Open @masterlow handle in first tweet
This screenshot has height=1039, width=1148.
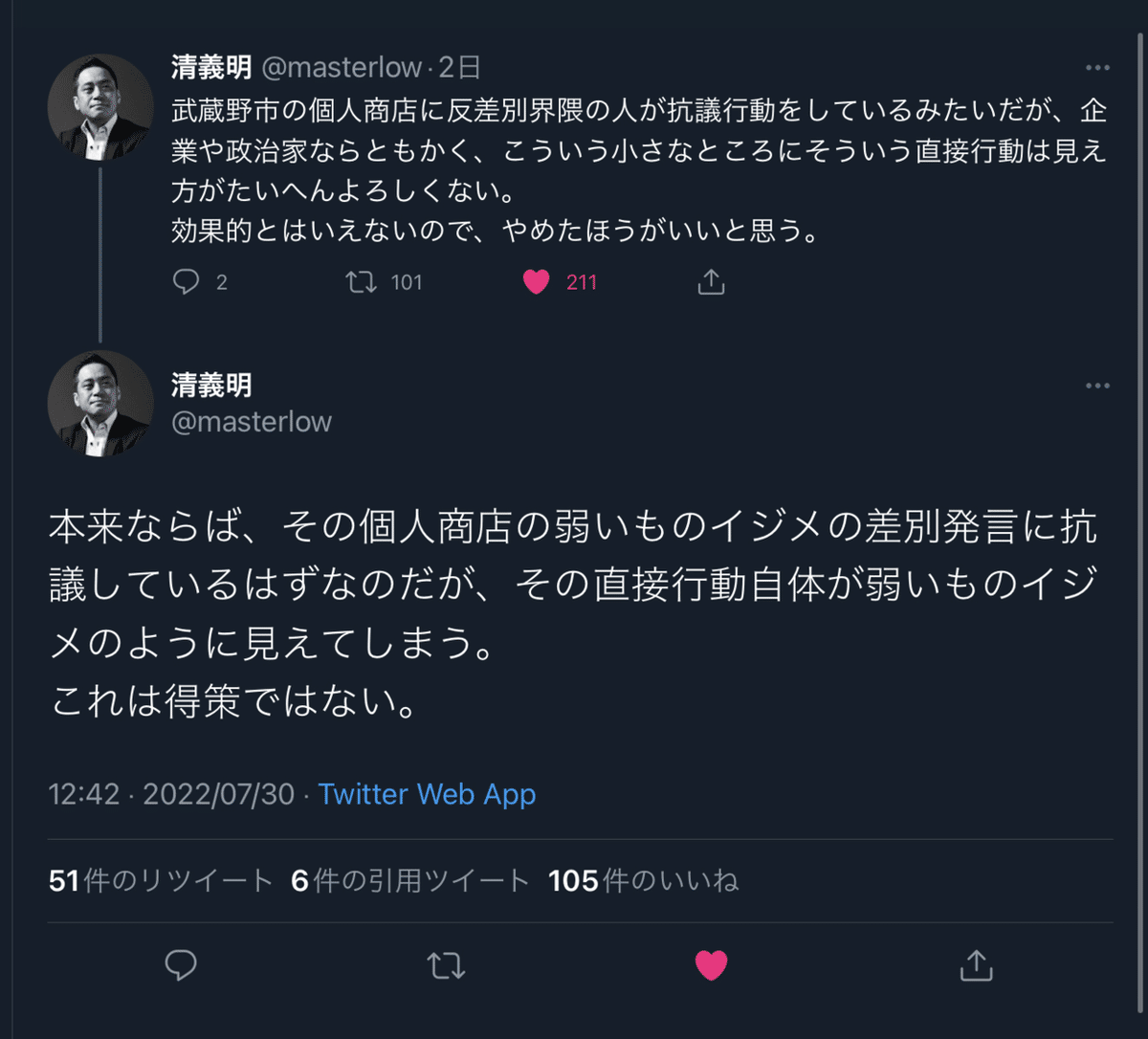point(341,67)
